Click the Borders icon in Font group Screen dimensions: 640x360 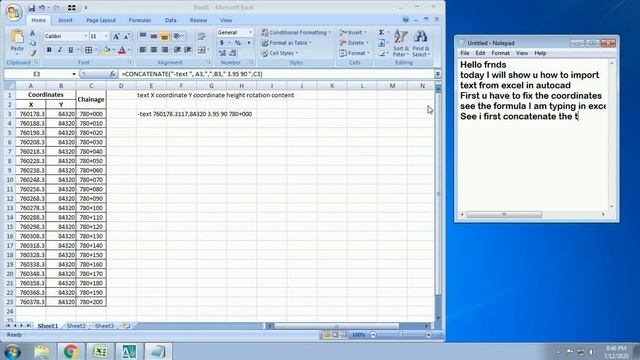(88, 50)
